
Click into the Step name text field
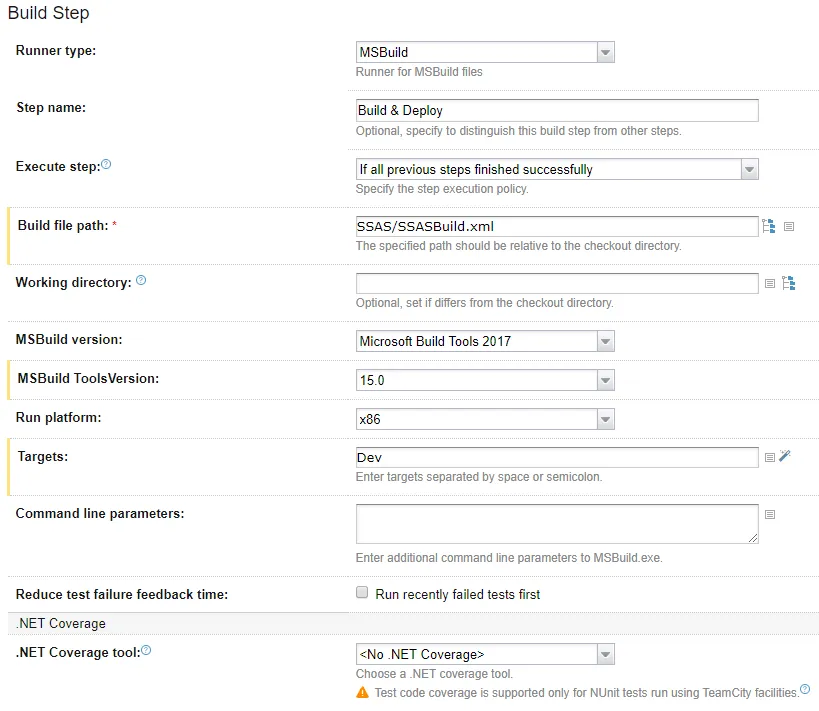point(557,110)
